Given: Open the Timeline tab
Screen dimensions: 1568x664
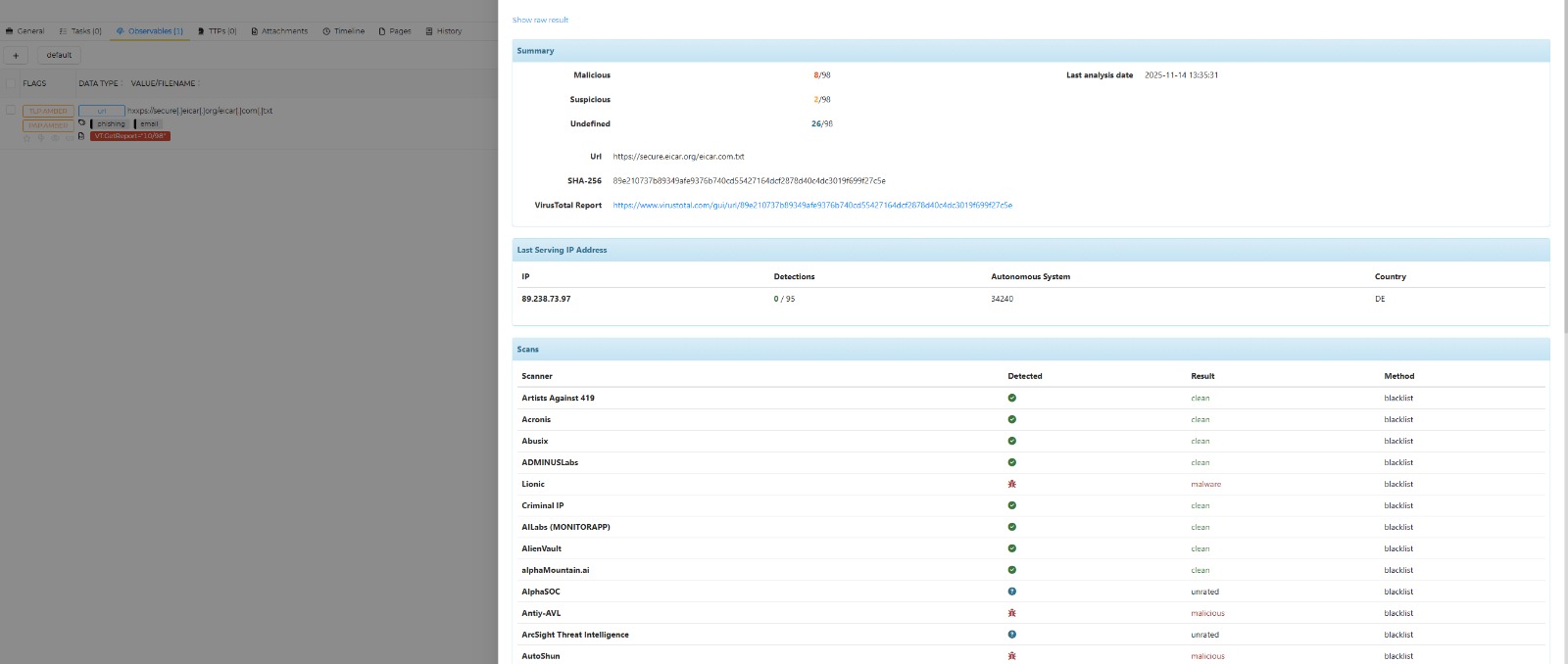Looking at the screenshot, I should coord(344,31).
